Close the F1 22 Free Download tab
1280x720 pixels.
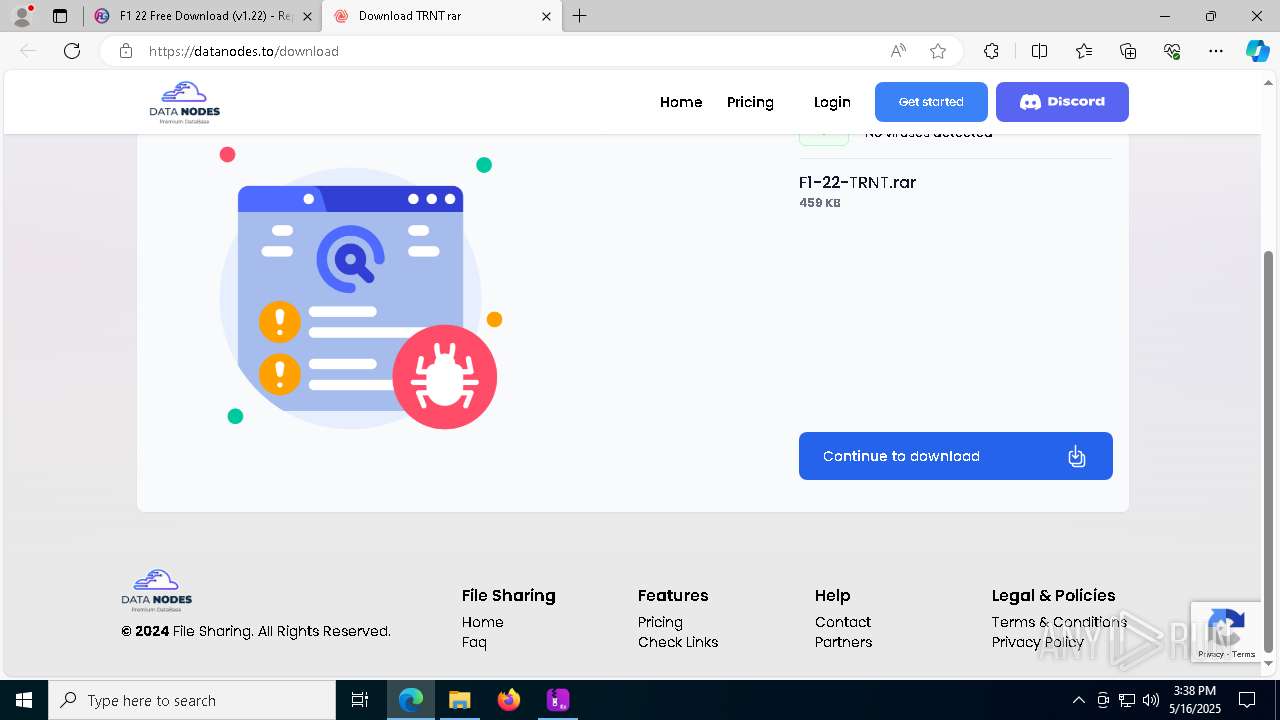click(307, 16)
